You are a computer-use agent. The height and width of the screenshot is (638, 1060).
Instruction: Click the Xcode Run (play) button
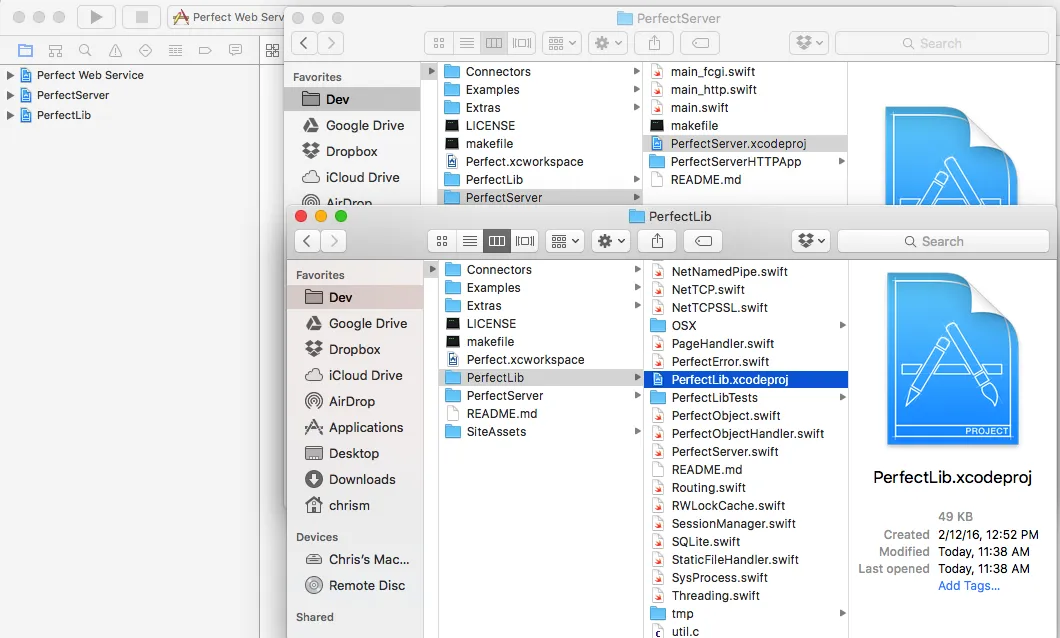(x=96, y=17)
